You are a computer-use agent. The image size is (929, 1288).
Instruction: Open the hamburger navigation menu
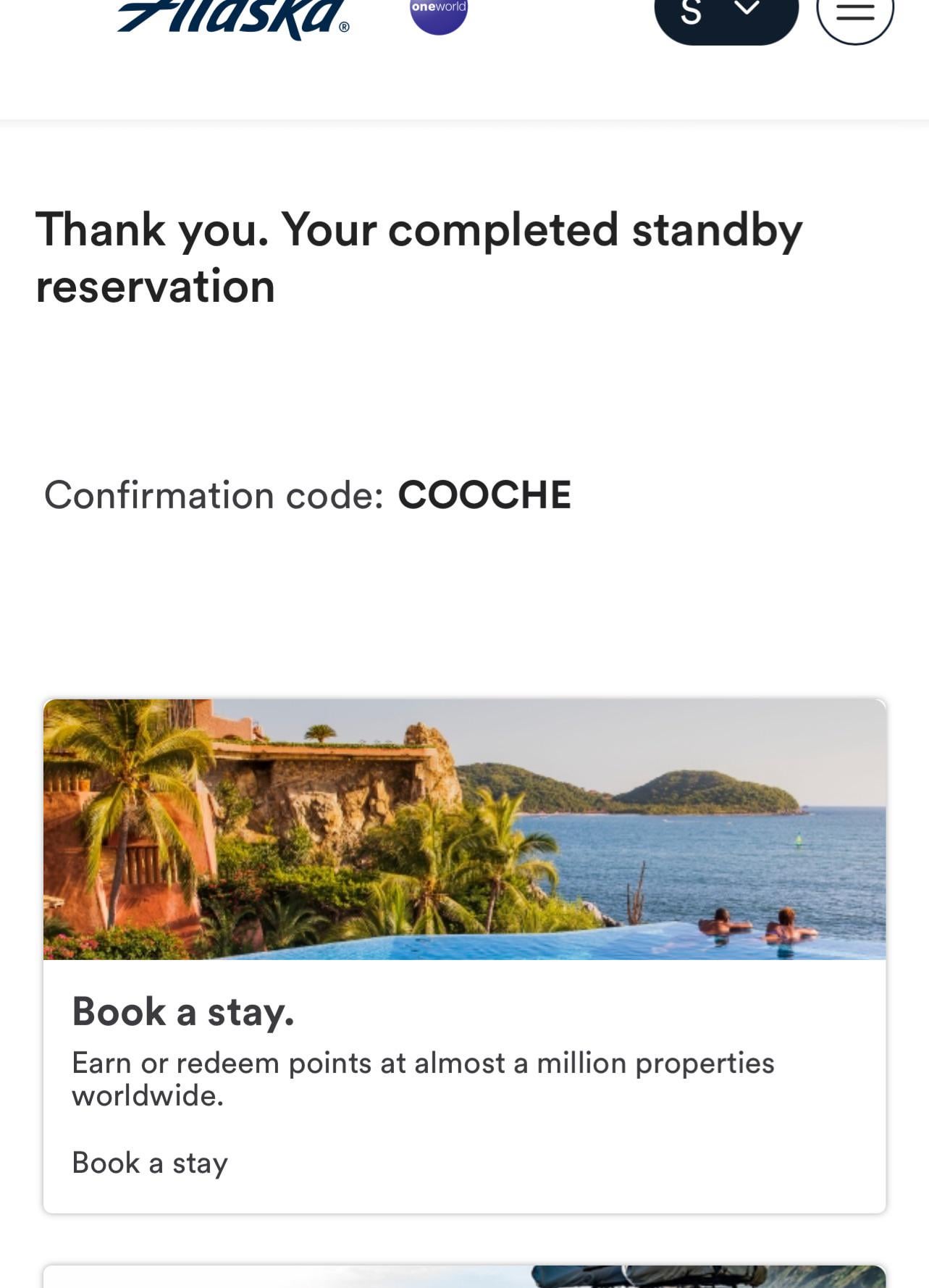pyautogui.click(x=855, y=13)
